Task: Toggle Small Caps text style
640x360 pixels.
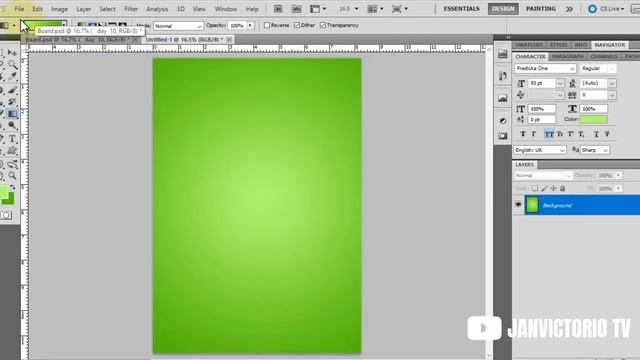Action: 560,134
